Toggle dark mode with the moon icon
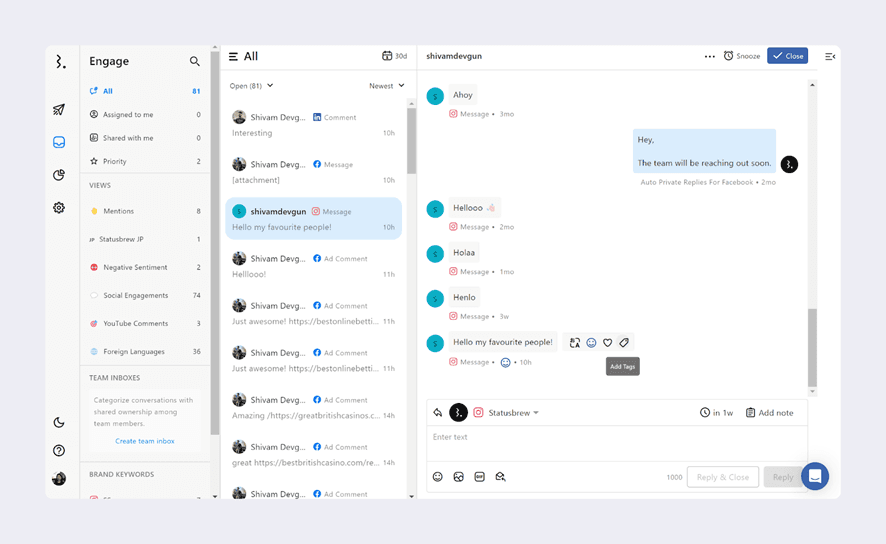886x544 pixels. (59, 423)
